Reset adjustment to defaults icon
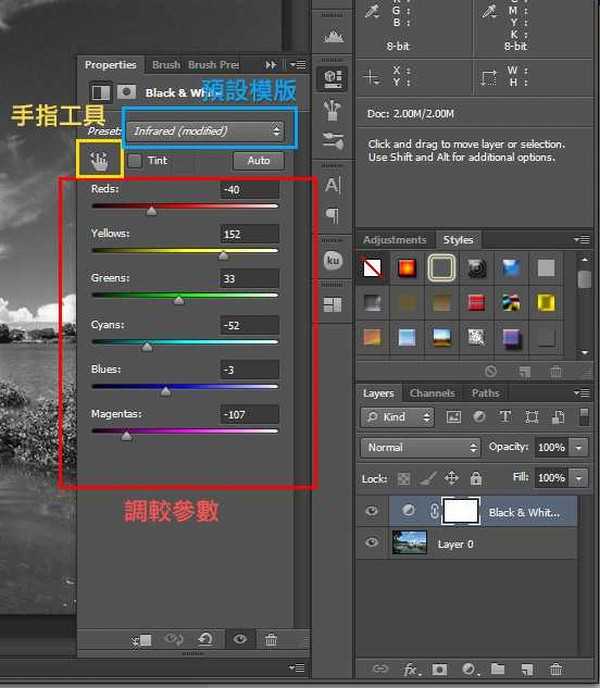The image size is (600, 688). [206, 640]
